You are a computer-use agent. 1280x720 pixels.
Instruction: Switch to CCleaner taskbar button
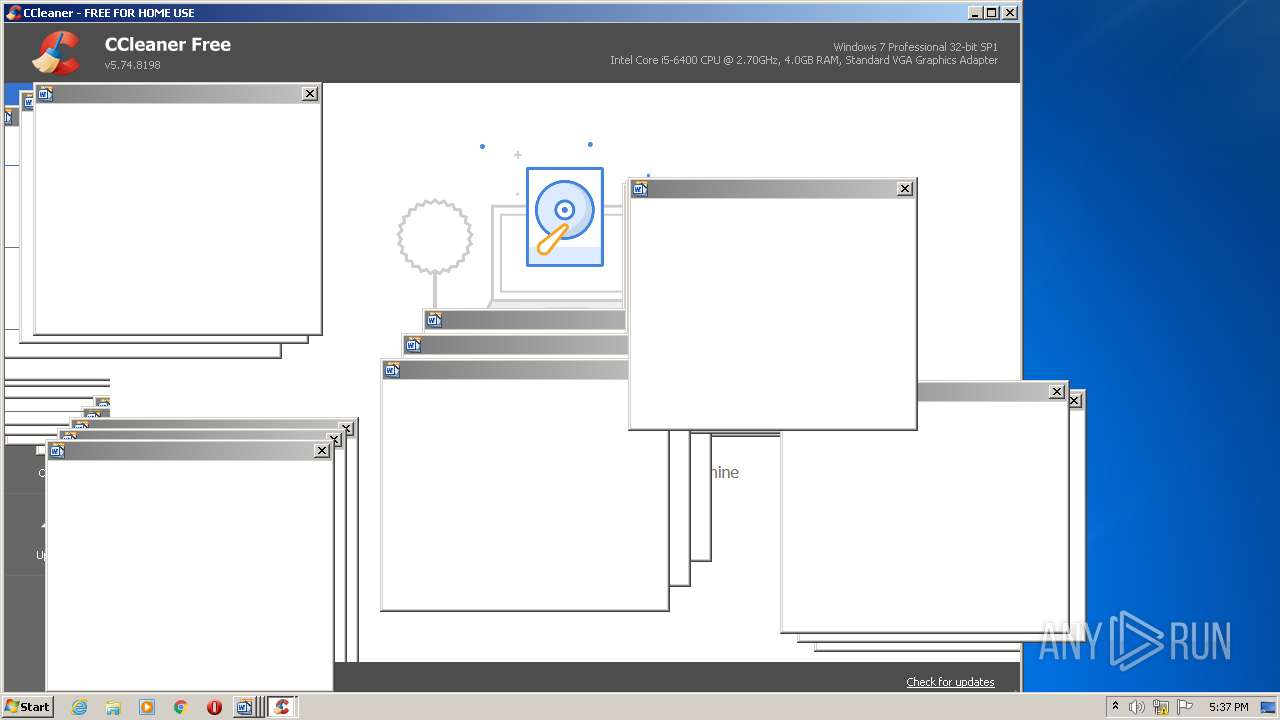[283, 707]
